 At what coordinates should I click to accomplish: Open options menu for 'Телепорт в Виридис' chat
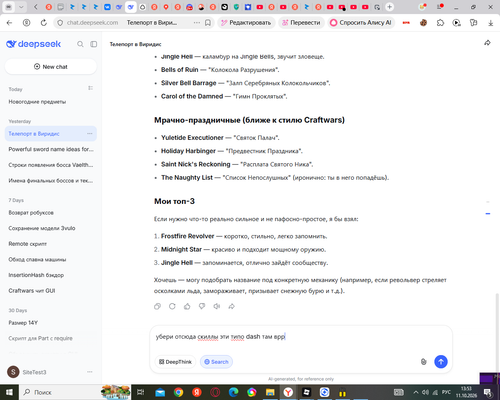(90, 134)
